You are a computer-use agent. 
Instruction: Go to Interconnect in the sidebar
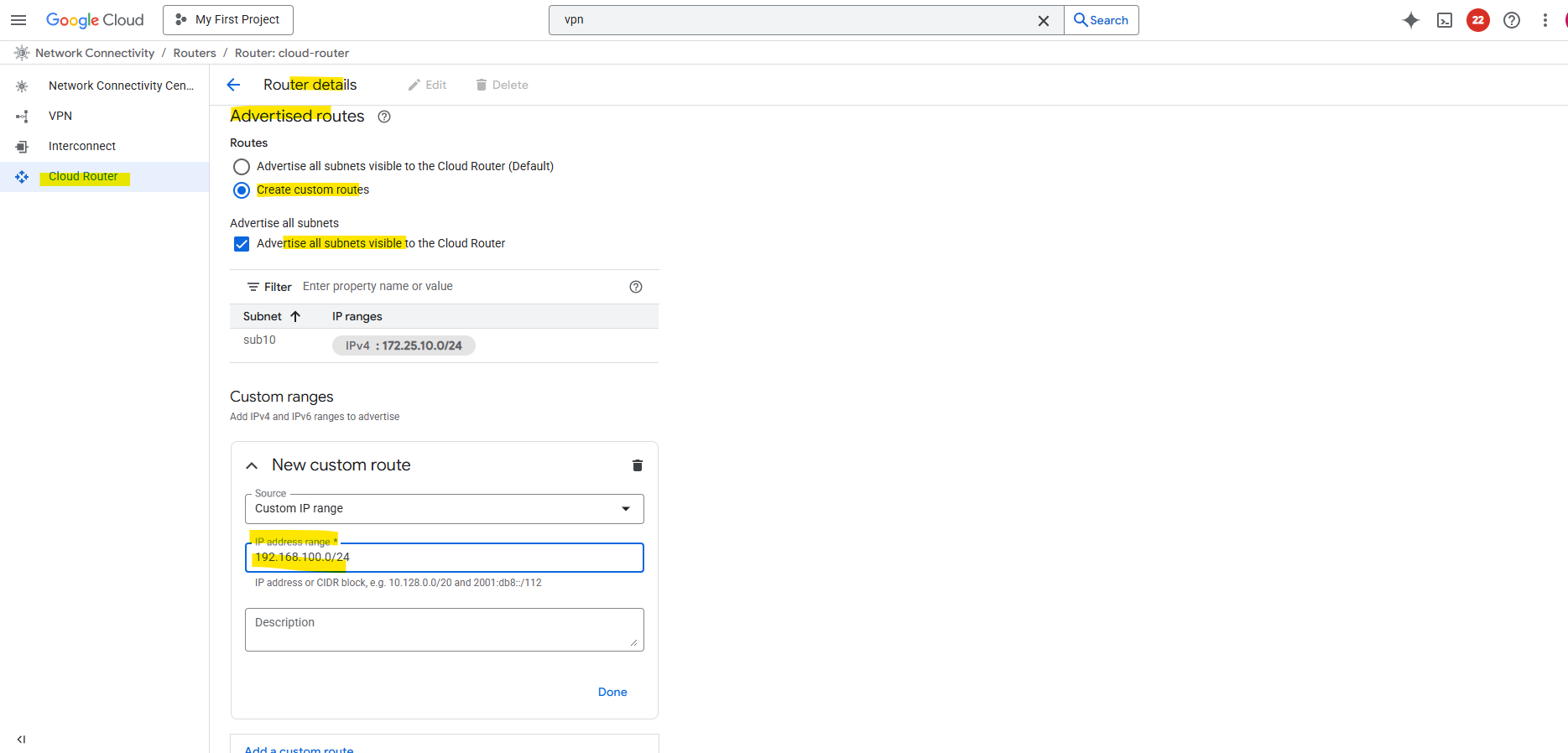click(x=82, y=146)
